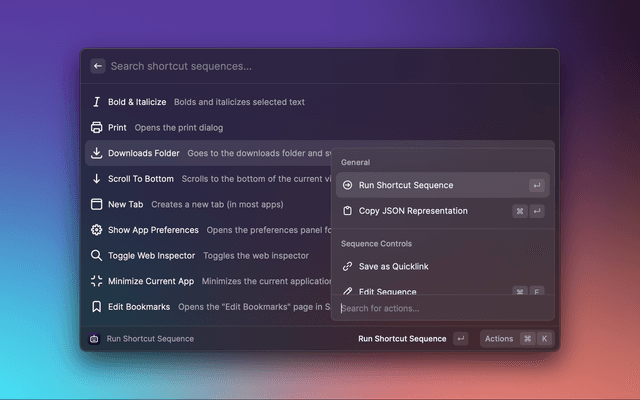Choose Edit Sequence action
640x400 pixels.
(x=443, y=291)
